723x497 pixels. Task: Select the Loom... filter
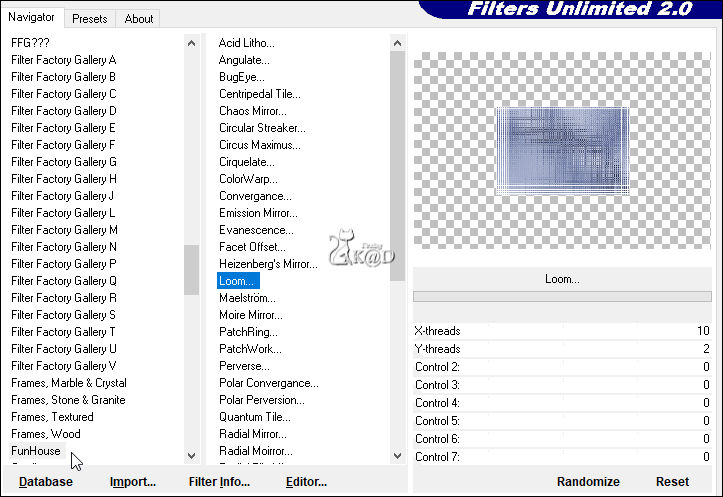click(x=238, y=281)
